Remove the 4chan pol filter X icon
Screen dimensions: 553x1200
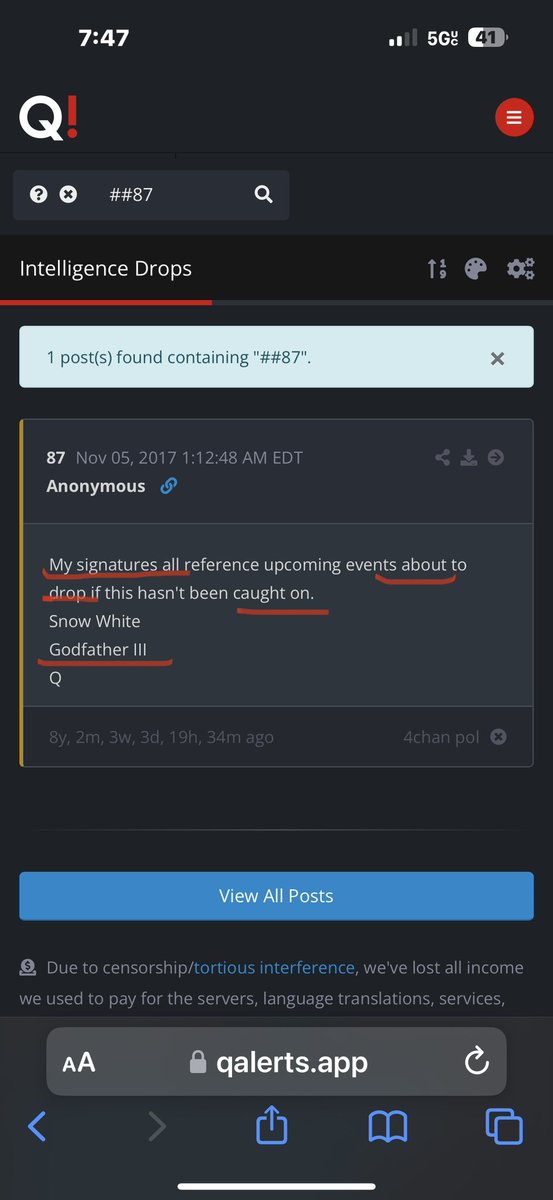point(498,737)
